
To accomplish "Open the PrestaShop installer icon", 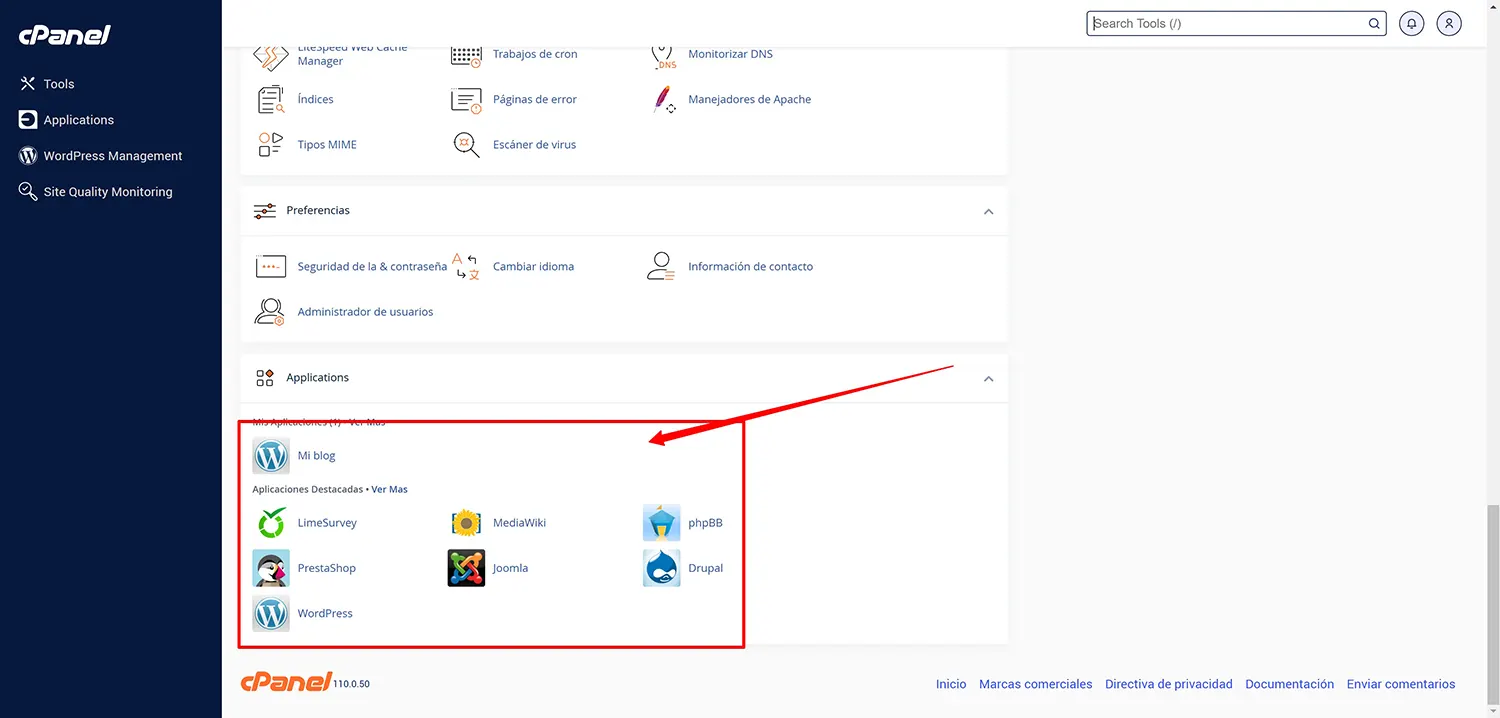I will click(x=270, y=567).
